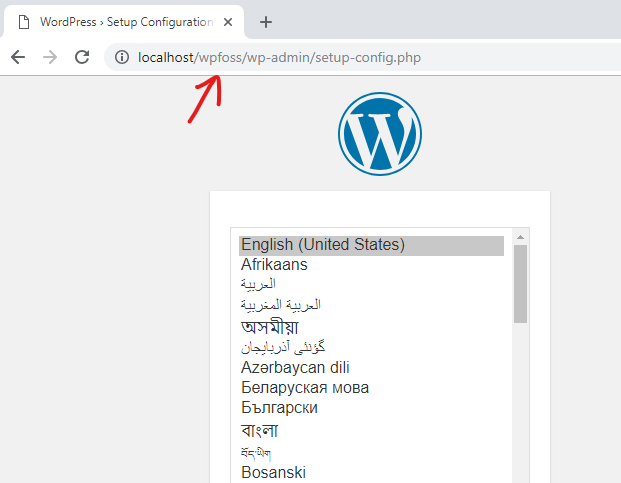Select the বাংলা language option
The height and width of the screenshot is (483, 621).
371,430
